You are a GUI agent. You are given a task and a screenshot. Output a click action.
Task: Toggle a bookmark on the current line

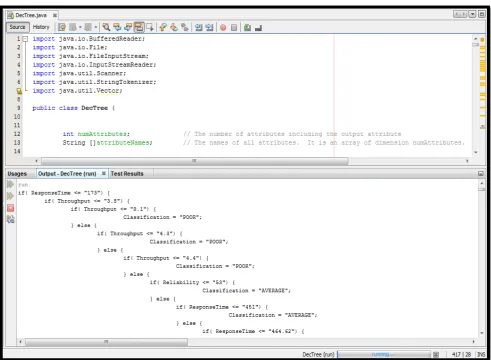click(x=185, y=27)
